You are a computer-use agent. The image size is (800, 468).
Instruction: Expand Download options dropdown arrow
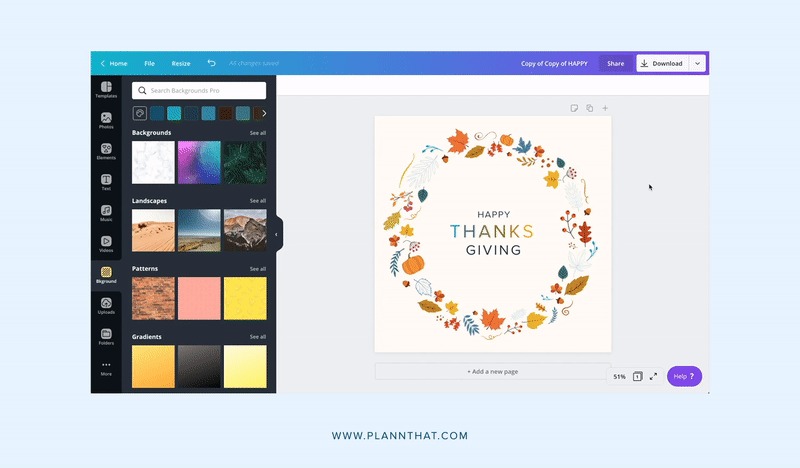[x=697, y=63]
